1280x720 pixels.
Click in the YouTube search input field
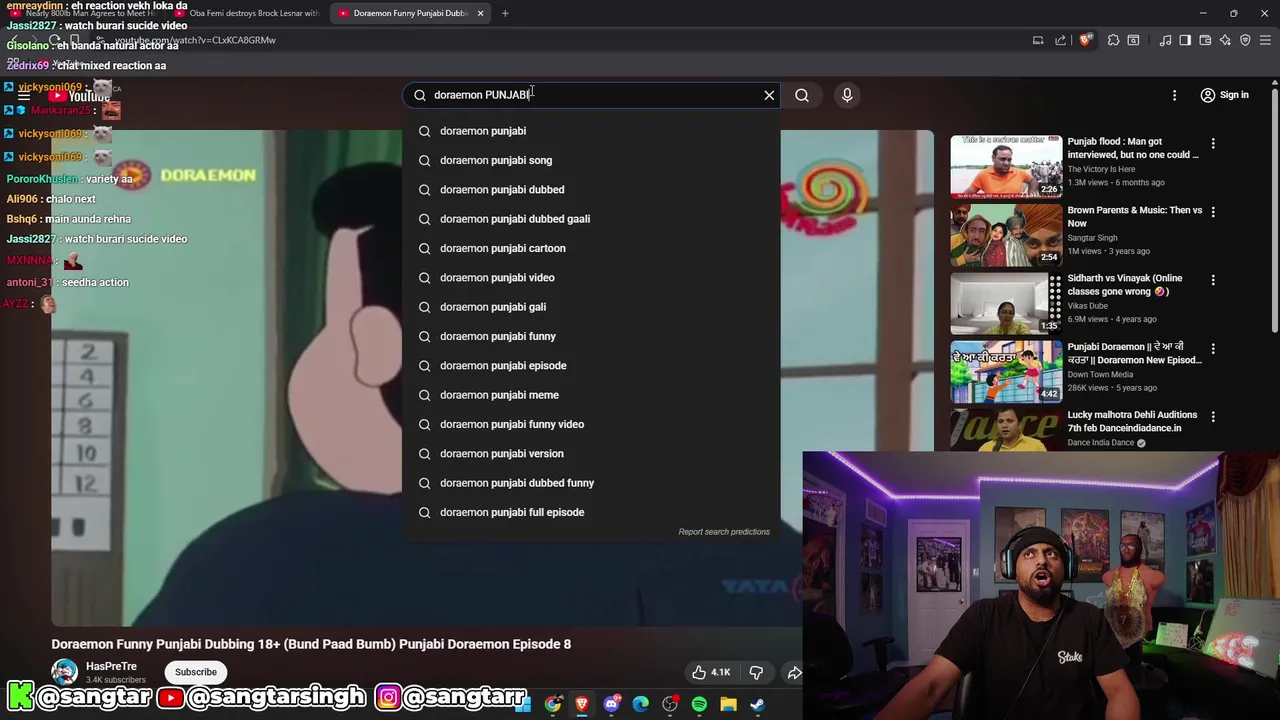click(590, 95)
